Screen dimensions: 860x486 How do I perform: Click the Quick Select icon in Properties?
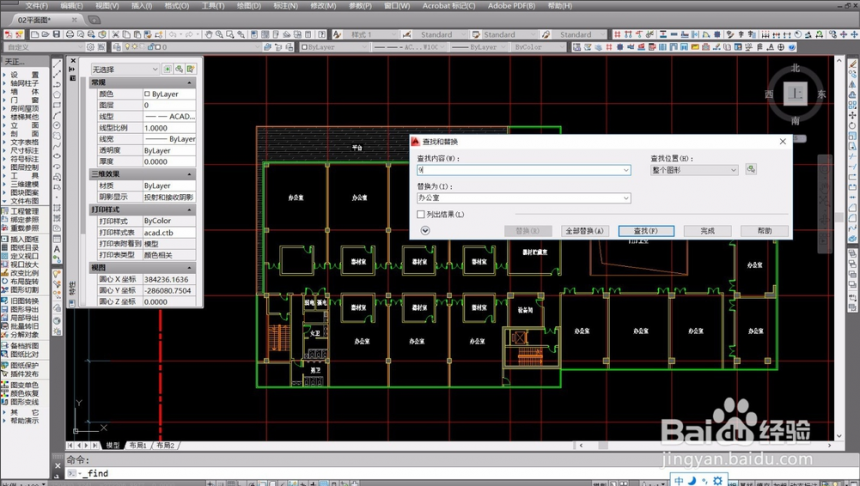190,69
